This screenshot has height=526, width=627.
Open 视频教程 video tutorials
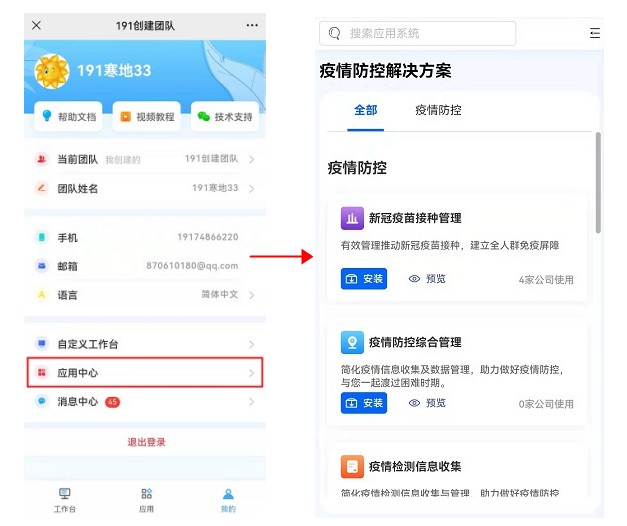146,117
